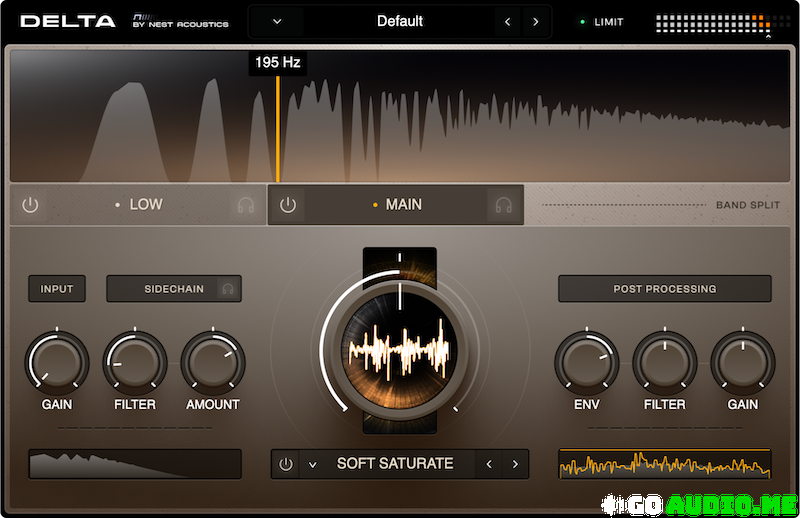The height and width of the screenshot is (518, 800).
Task: Expand the meter caret below level grid
Action: click(x=768, y=37)
